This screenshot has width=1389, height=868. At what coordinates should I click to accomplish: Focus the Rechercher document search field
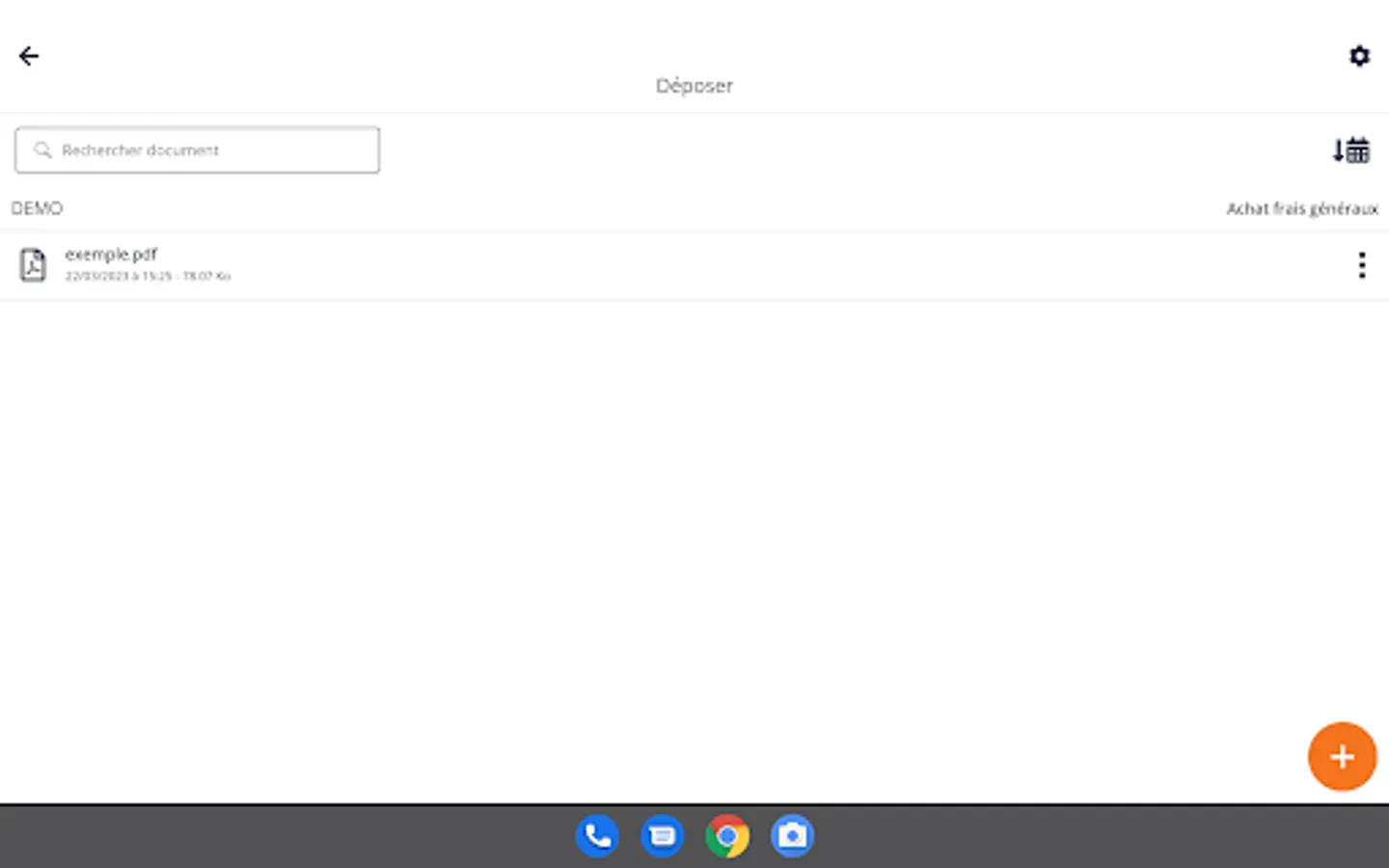click(x=198, y=150)
